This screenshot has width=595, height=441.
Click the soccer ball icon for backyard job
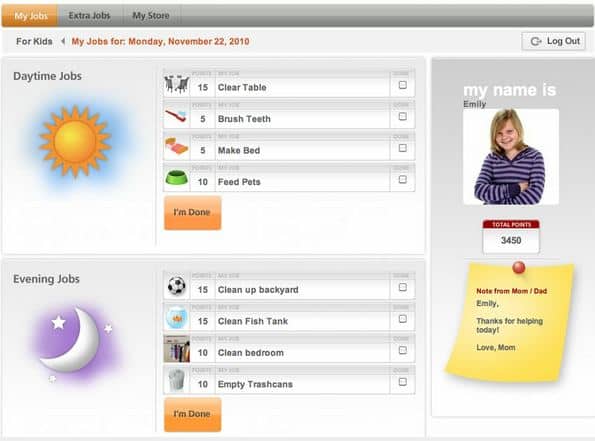point(176,286)
